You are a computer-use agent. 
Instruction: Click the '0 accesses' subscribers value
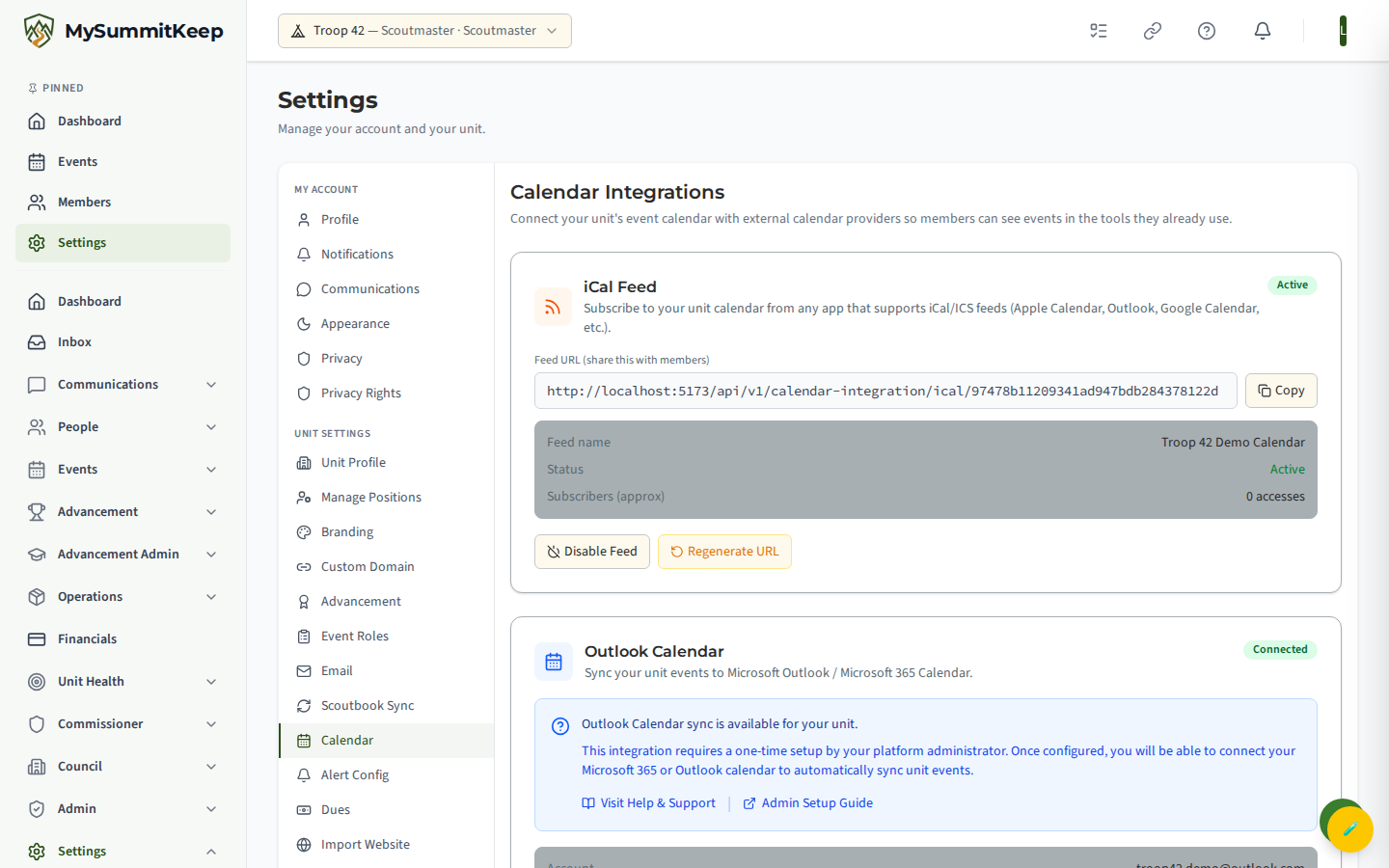tap(1275, 497)
